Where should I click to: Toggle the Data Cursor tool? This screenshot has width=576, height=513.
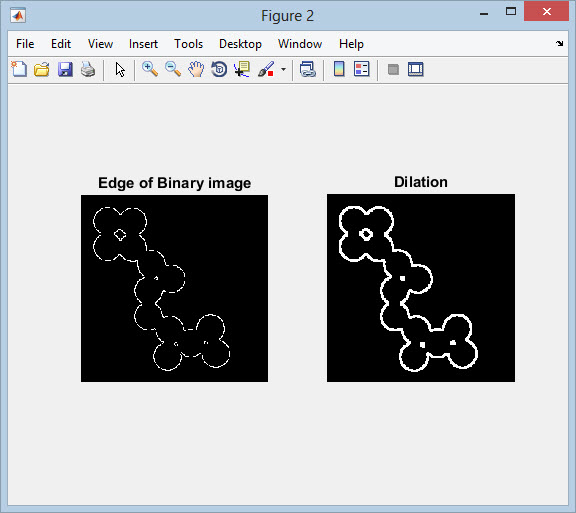(242, 69)
